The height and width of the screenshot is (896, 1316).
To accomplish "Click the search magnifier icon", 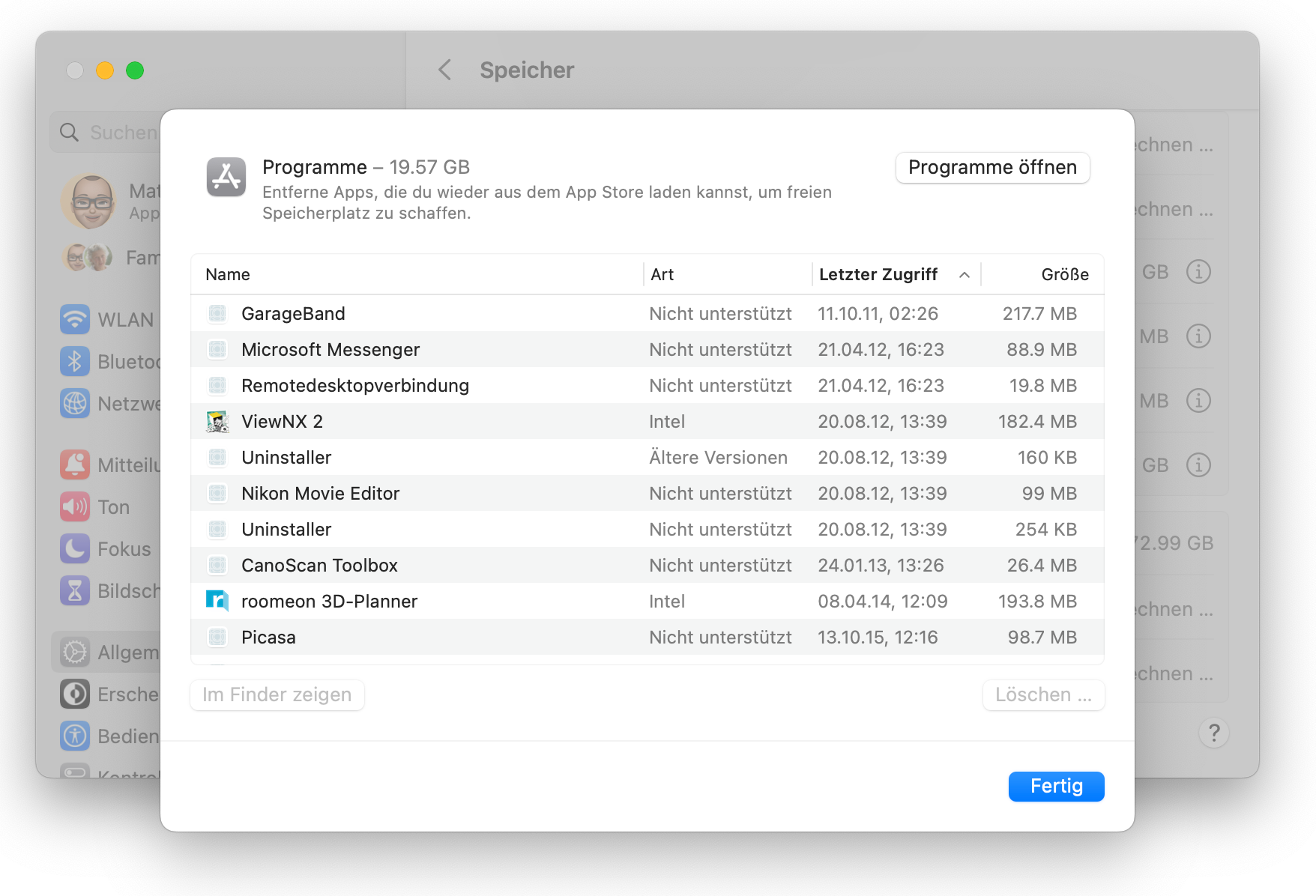I will (70, 133).
